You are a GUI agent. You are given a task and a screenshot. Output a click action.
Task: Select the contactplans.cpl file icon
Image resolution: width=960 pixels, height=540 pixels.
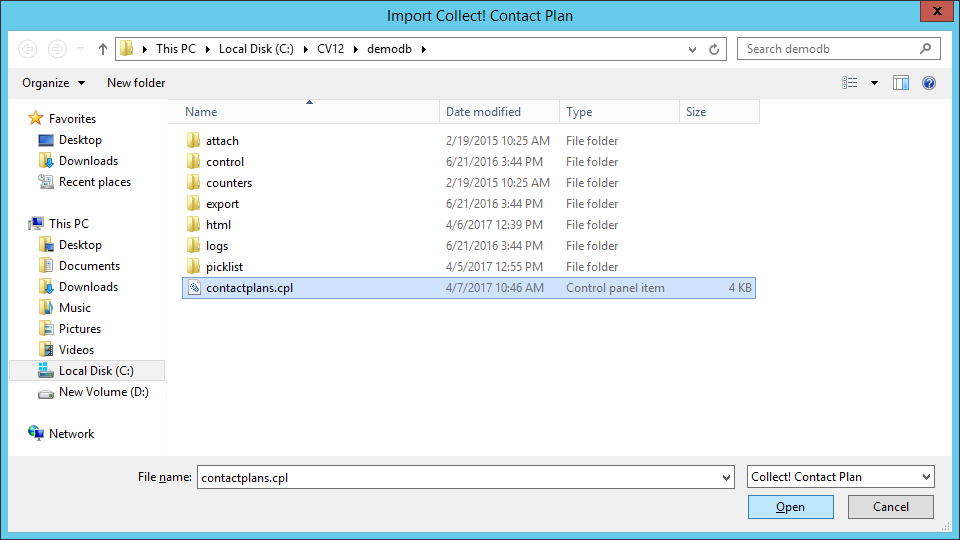coord(194,288)
